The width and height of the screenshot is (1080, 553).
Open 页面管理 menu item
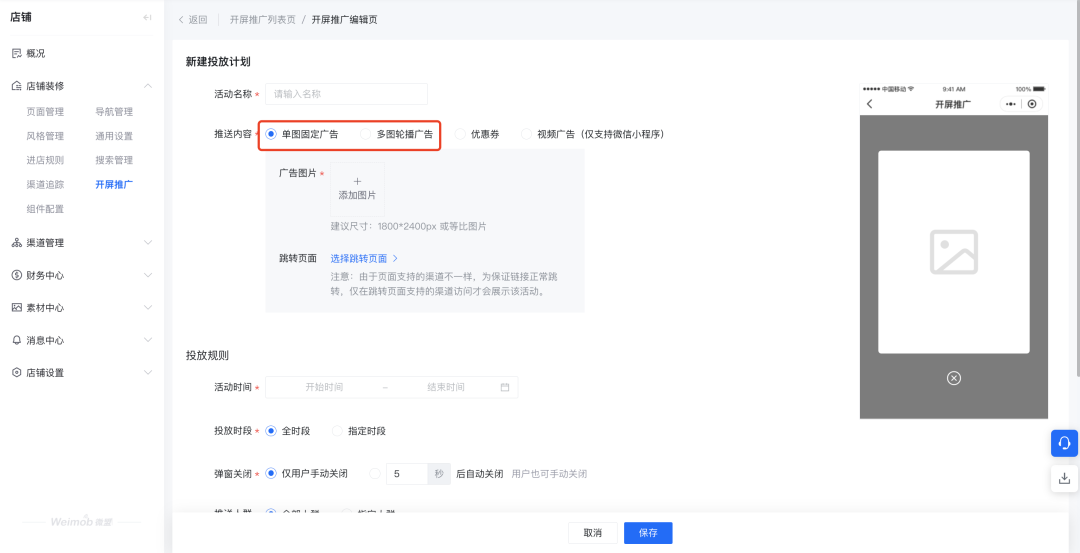point(45,112)
